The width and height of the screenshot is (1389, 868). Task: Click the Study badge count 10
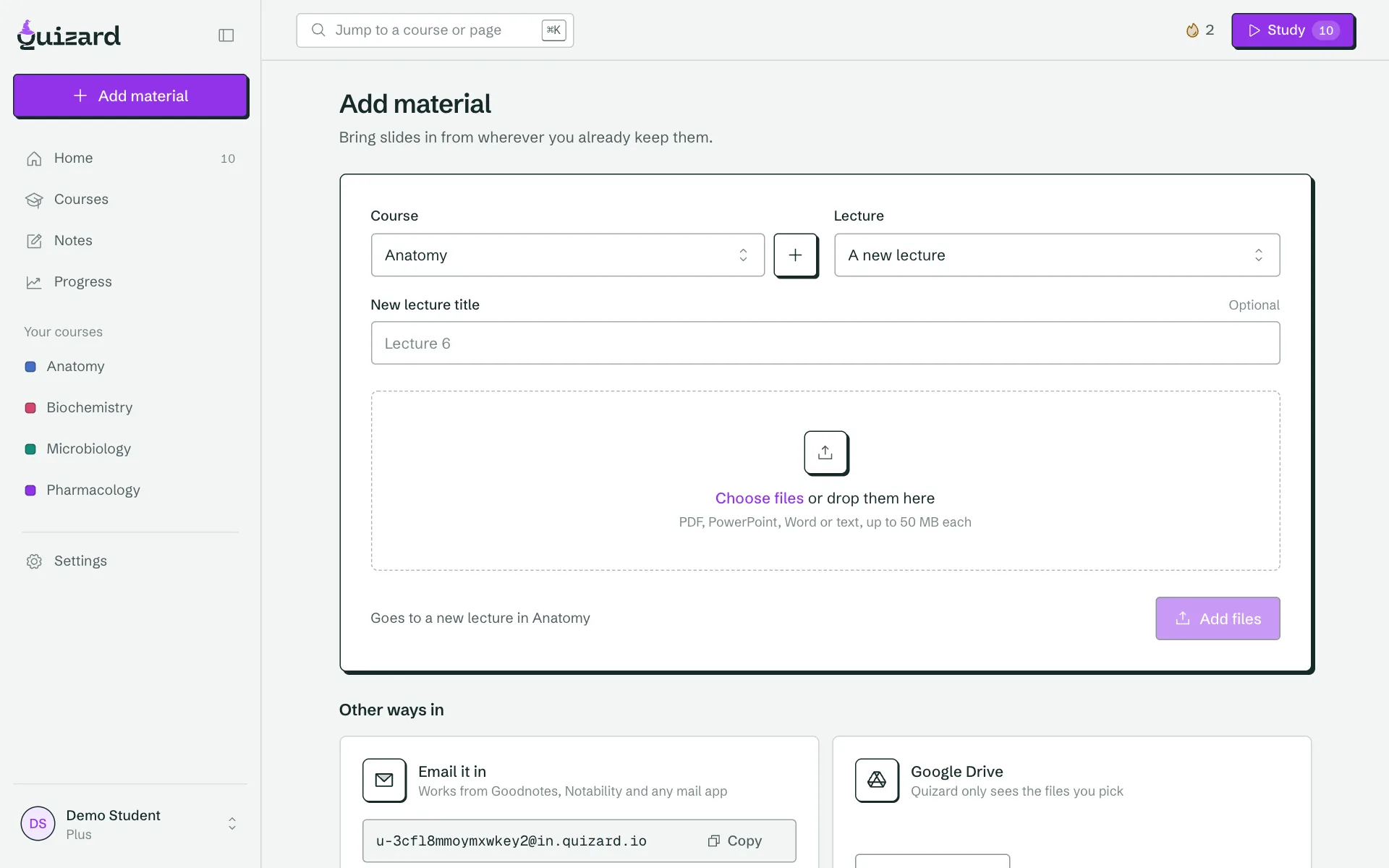(1326, 30)
